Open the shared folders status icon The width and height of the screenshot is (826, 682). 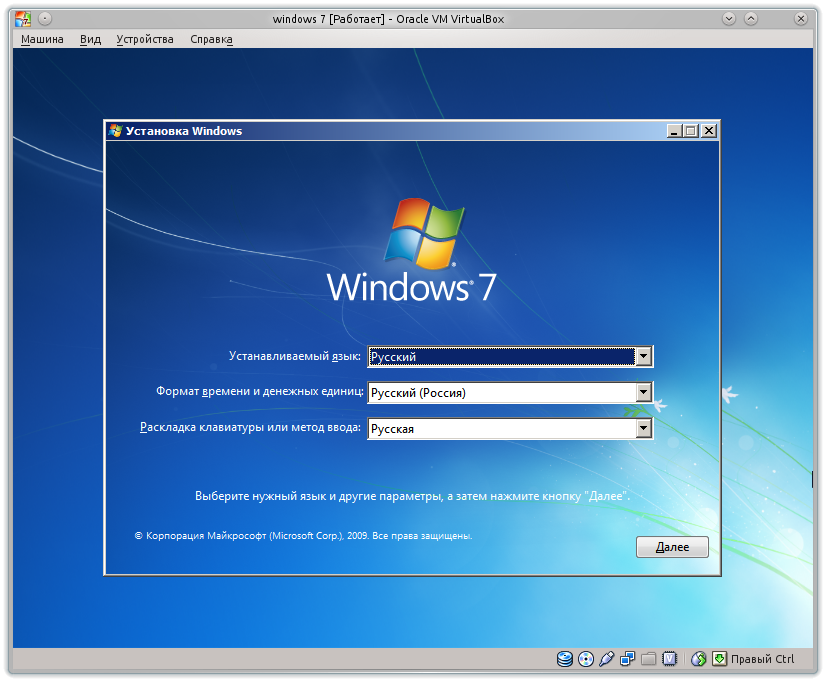point(647,659)
